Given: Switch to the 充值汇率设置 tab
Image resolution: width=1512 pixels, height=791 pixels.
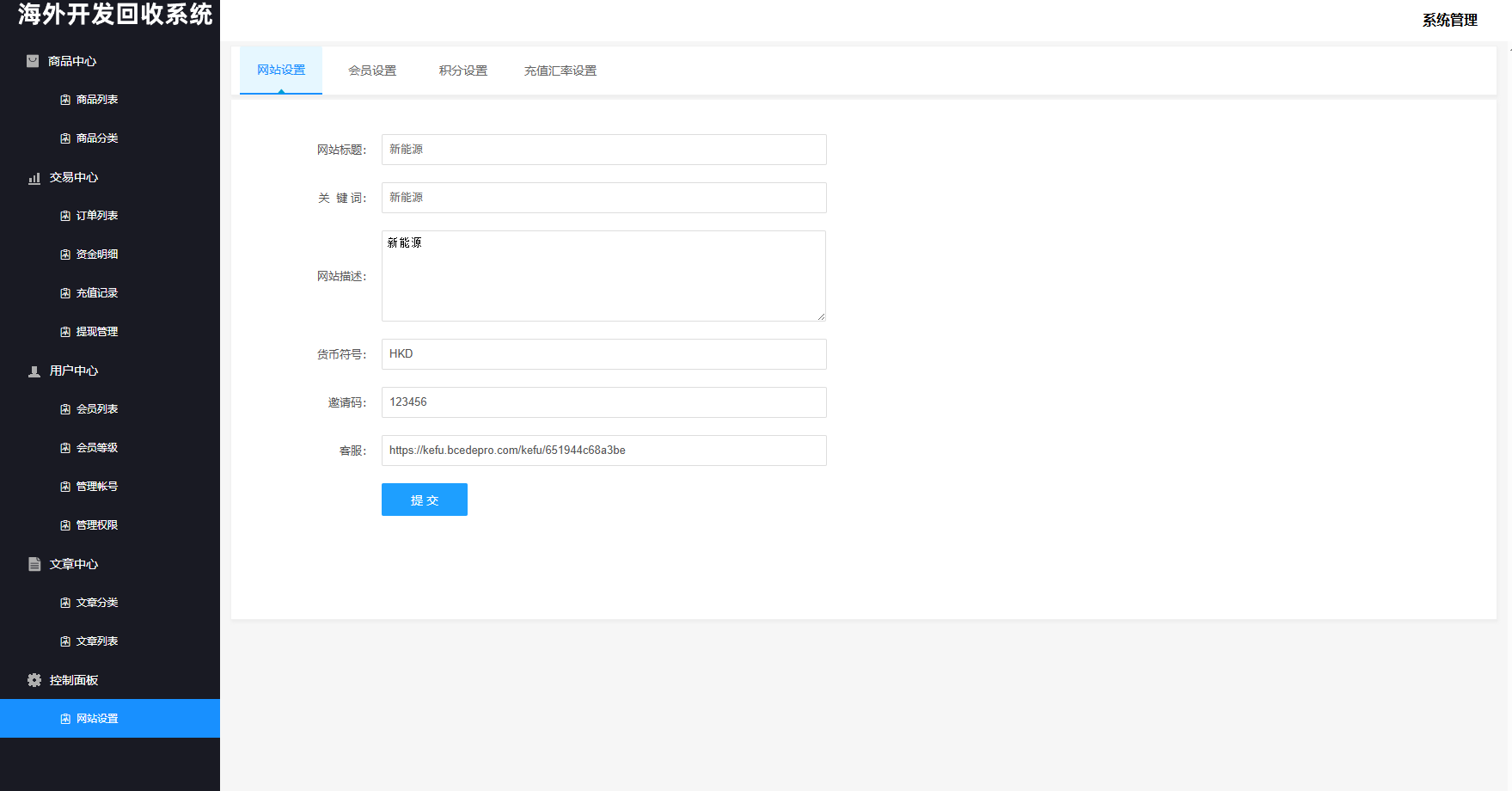Looking at the screenshot, I should click(560, 71).
